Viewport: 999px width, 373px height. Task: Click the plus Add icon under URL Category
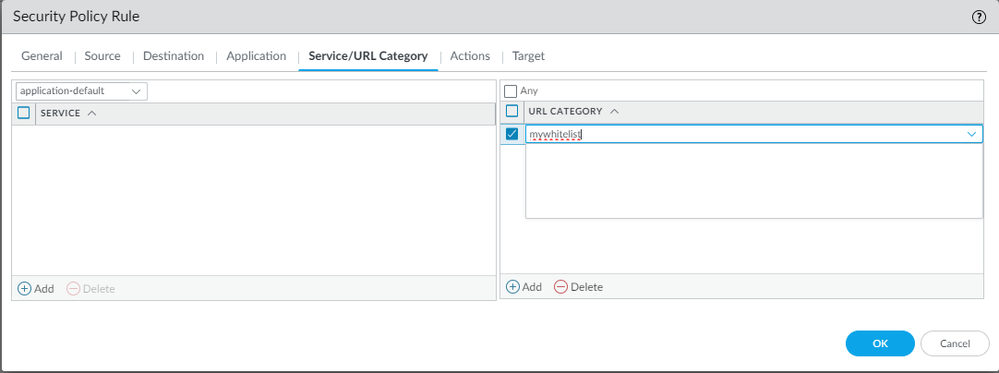click(x=512, y=286)
